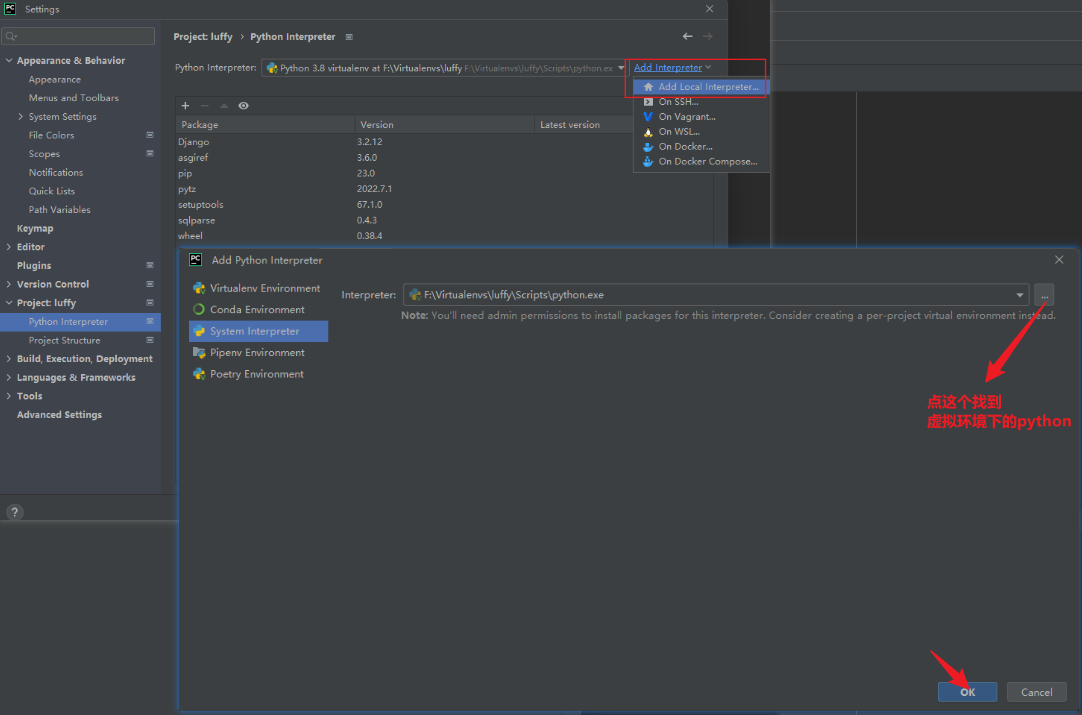Open the Add Interpreter dropdown link
The width and height of the screenshot is (1082, 715).
click(672, 67)
